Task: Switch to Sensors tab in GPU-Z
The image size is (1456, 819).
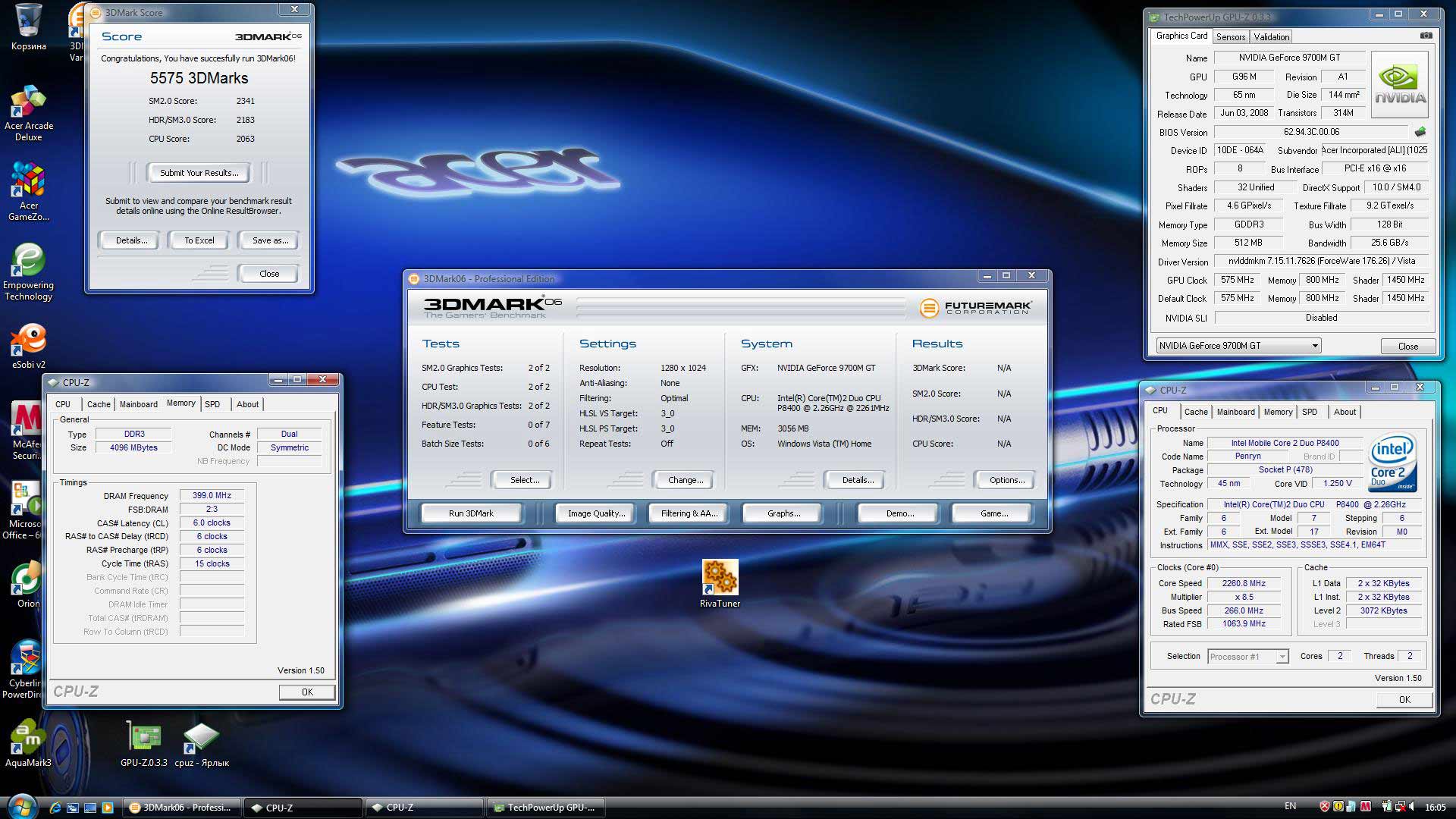Action: (x=1230, y=36)
